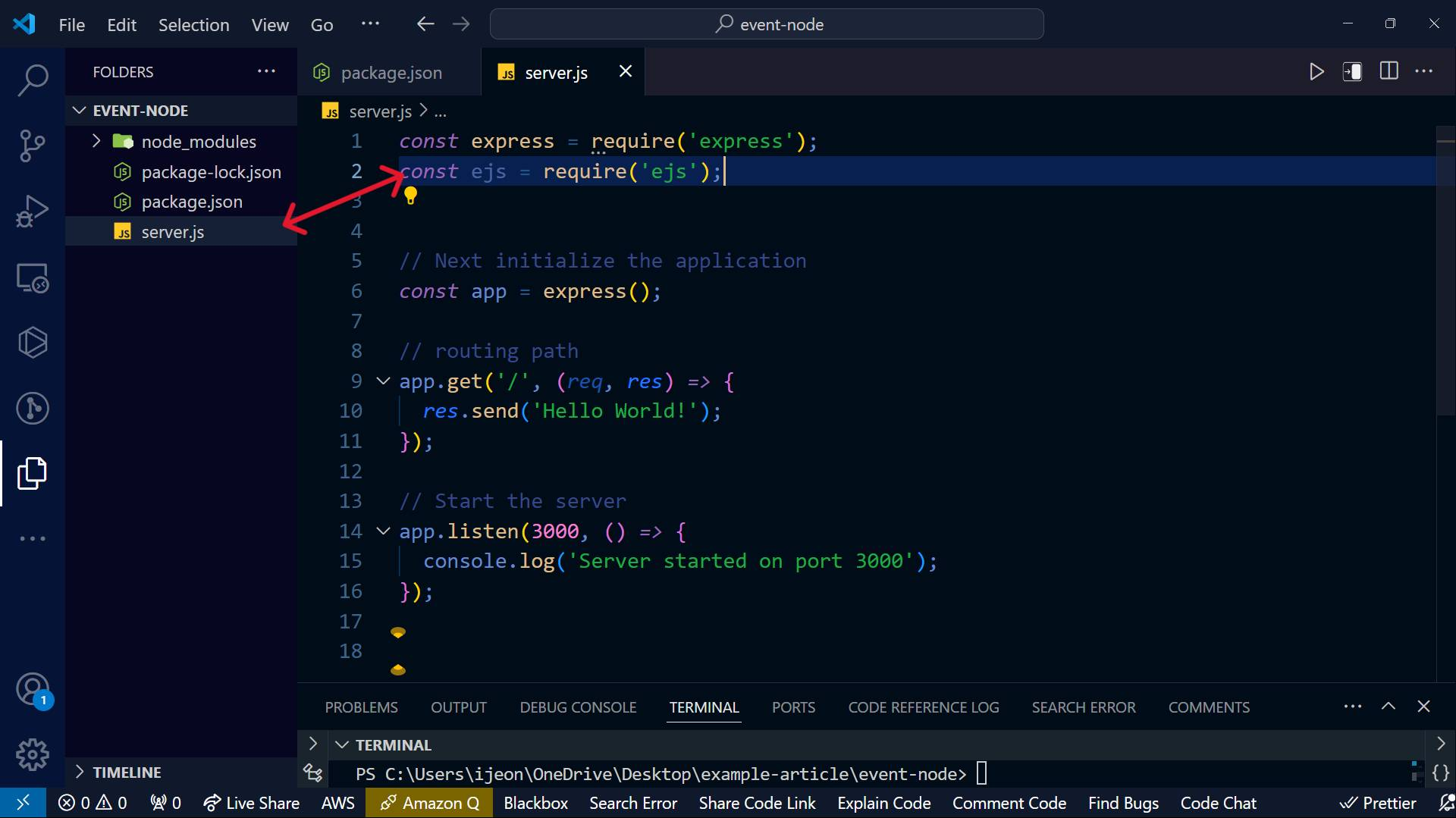This screenshot has width=1456, height=818.
Task: Open Amazon Q from status bar
Action: point(429,803)
